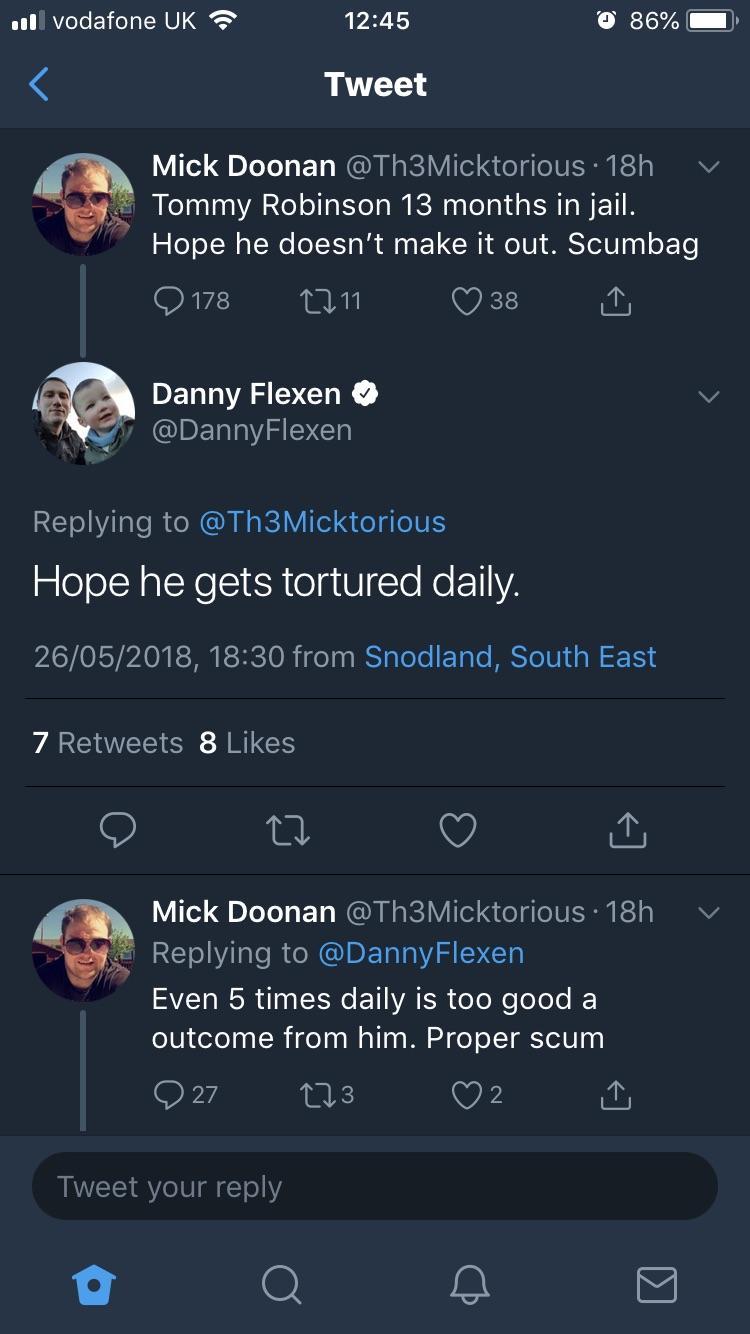Like the top Mick Doonan tweet

coord(467,300)
